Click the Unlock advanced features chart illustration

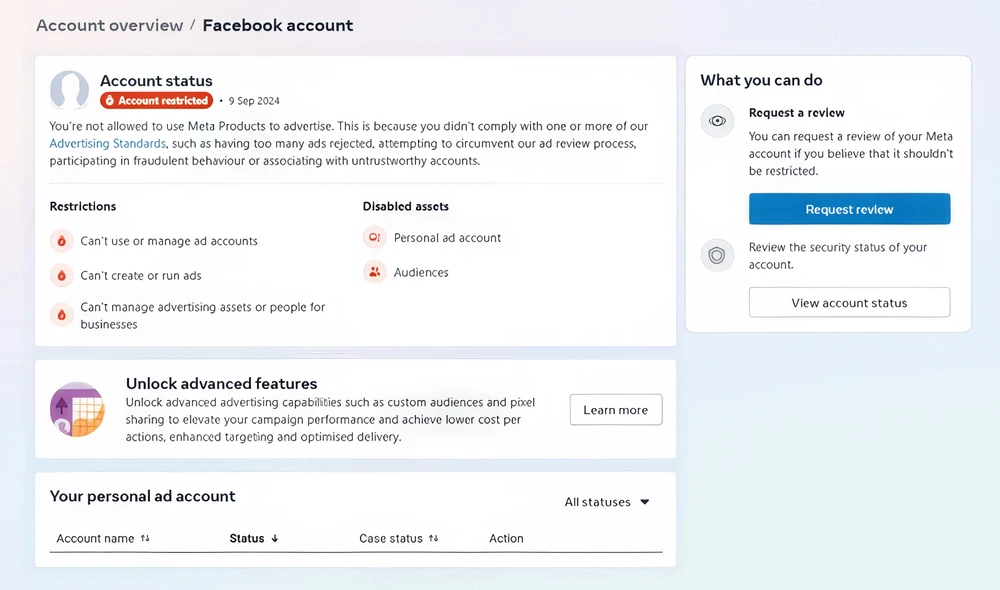pos(77,409)
